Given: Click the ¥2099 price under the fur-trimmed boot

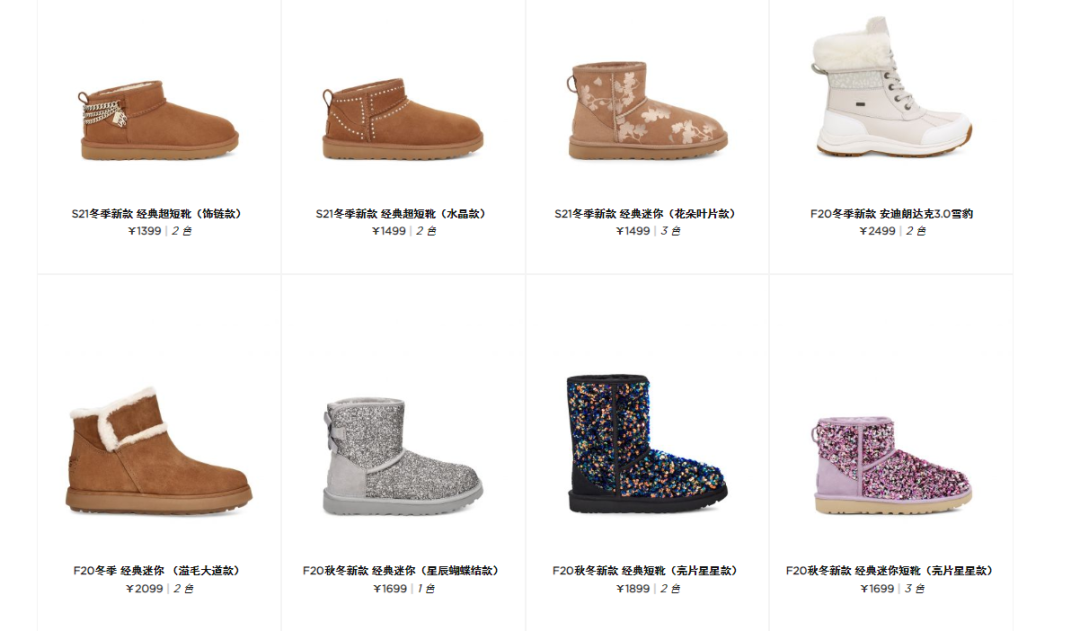Looking at the screenshot, I should [x=145, y=588].
